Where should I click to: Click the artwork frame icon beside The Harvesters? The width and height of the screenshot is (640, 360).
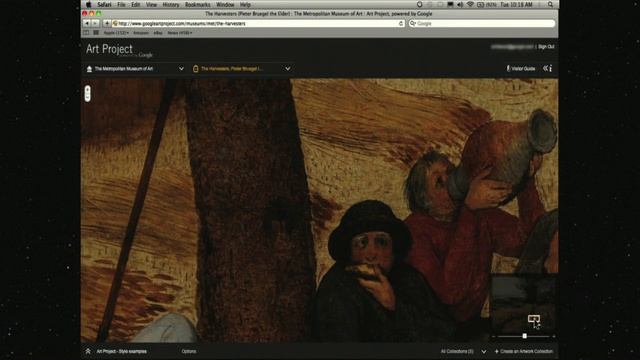(196, 69)
